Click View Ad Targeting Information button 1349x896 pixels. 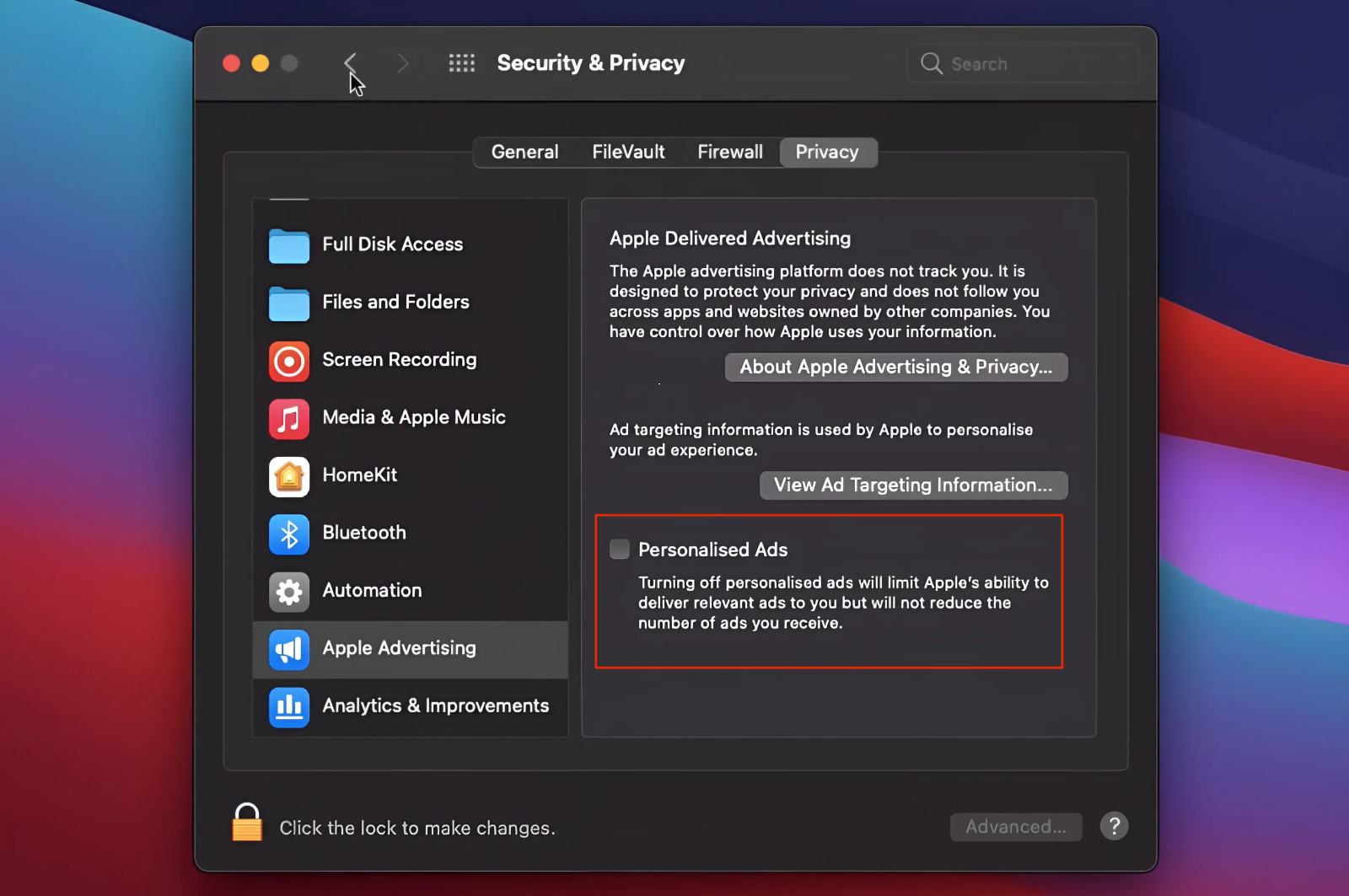913,485
